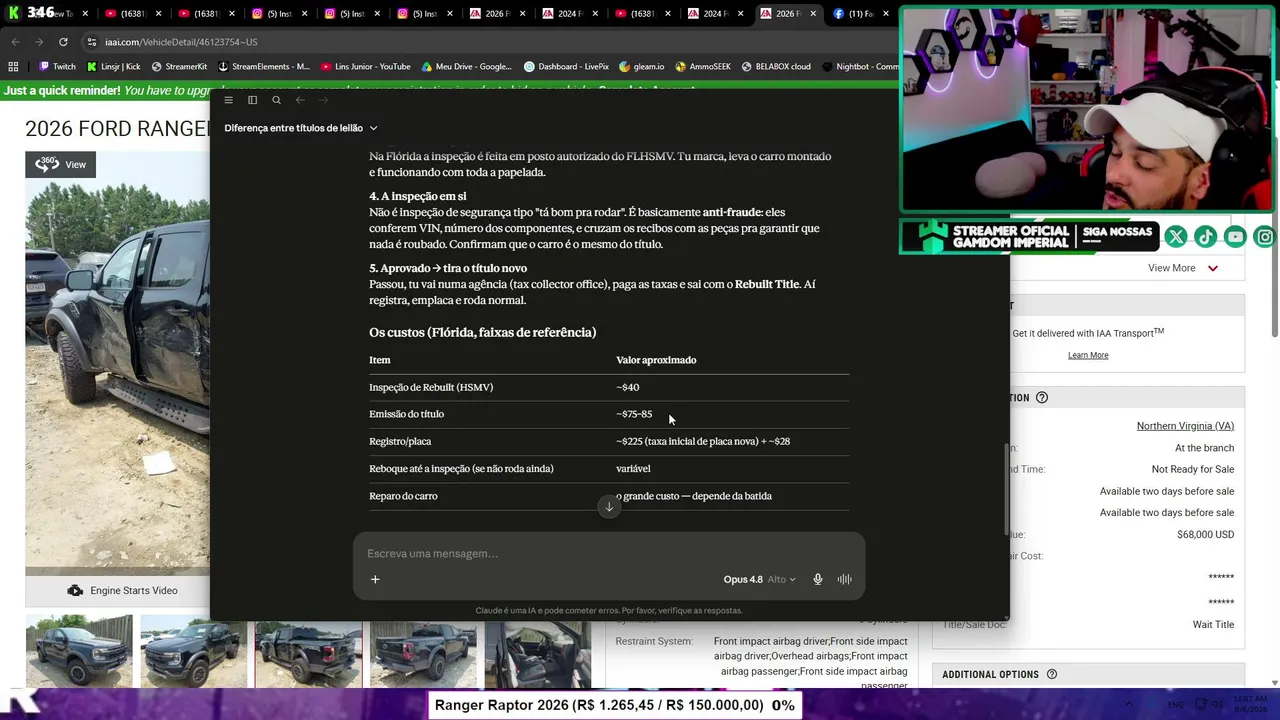The width and height of the screenshot is (1280, 720).
Task: Open the BELABOX cloud bookmark
Action: (x=776, y=67)
